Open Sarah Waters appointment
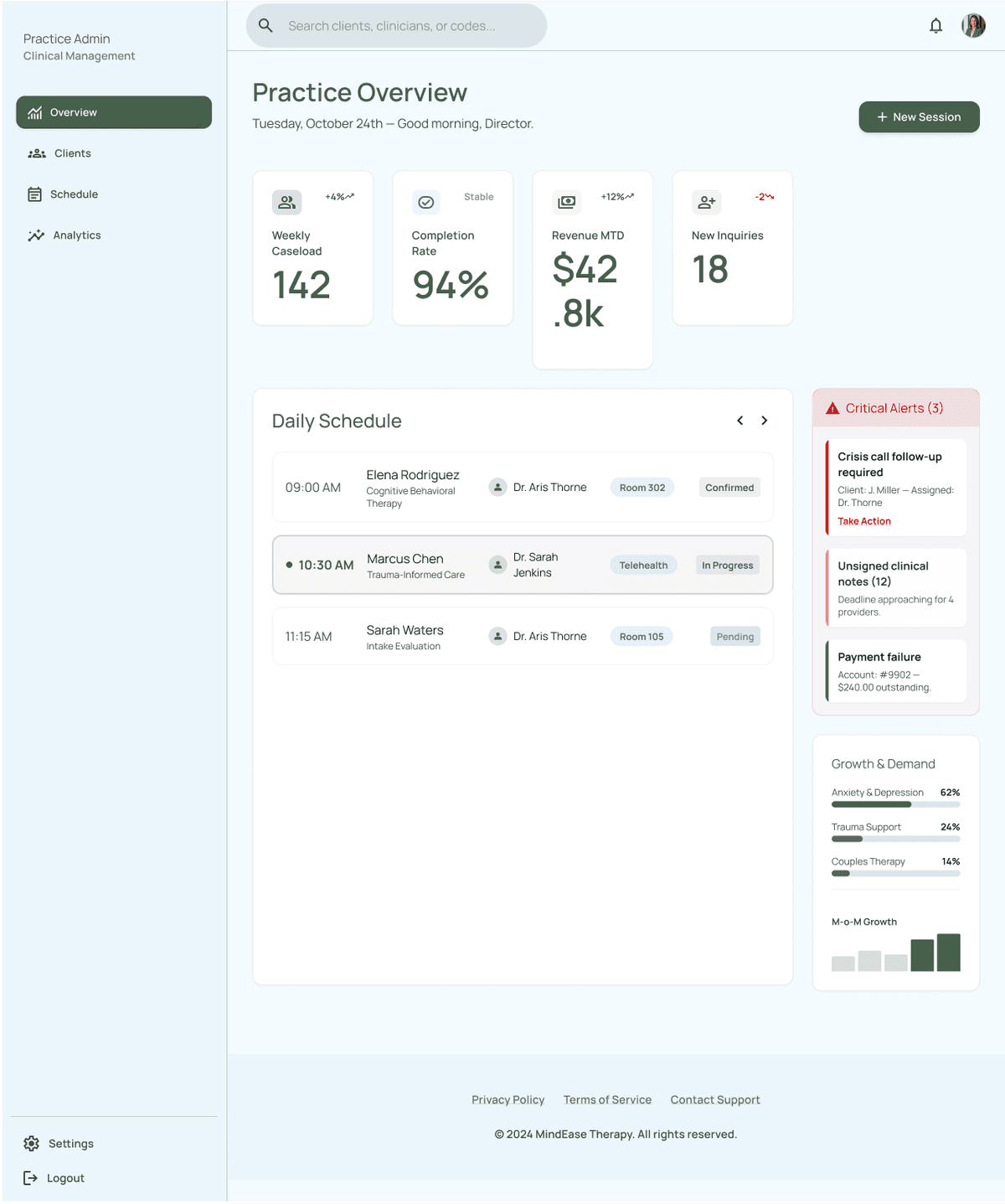 (x=523, y=637)
